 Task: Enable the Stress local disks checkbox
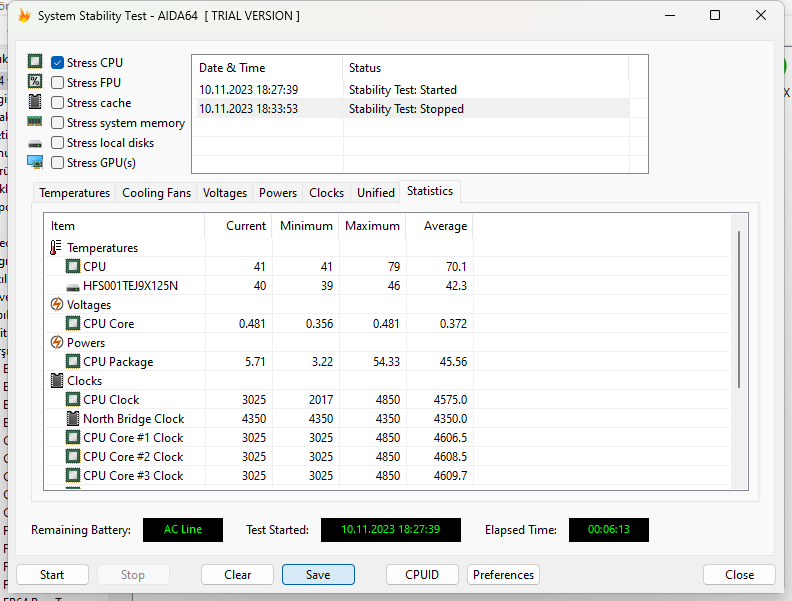pos(57,143)
